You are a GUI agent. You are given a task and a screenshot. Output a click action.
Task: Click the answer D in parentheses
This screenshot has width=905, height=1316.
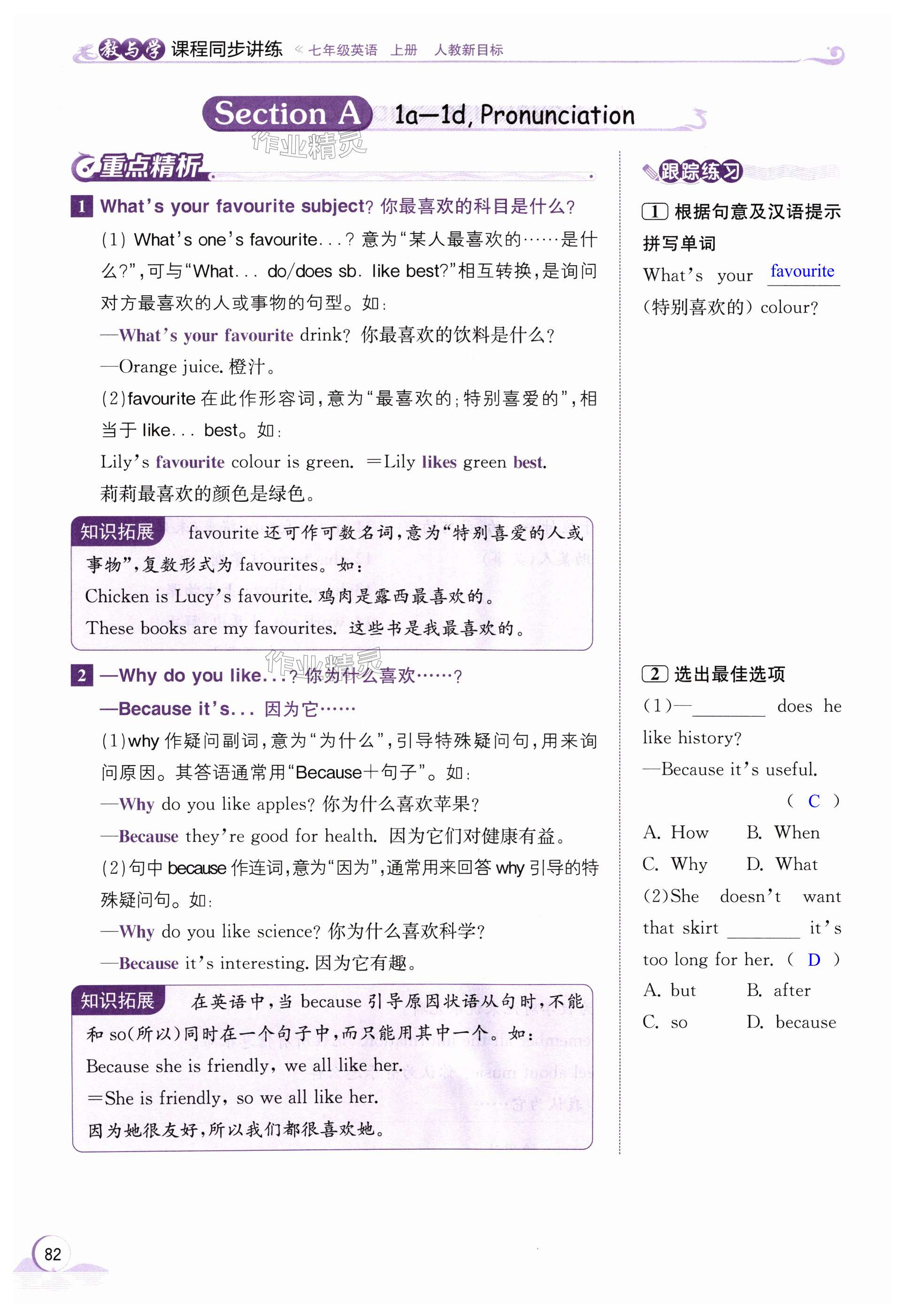point(814,959)
